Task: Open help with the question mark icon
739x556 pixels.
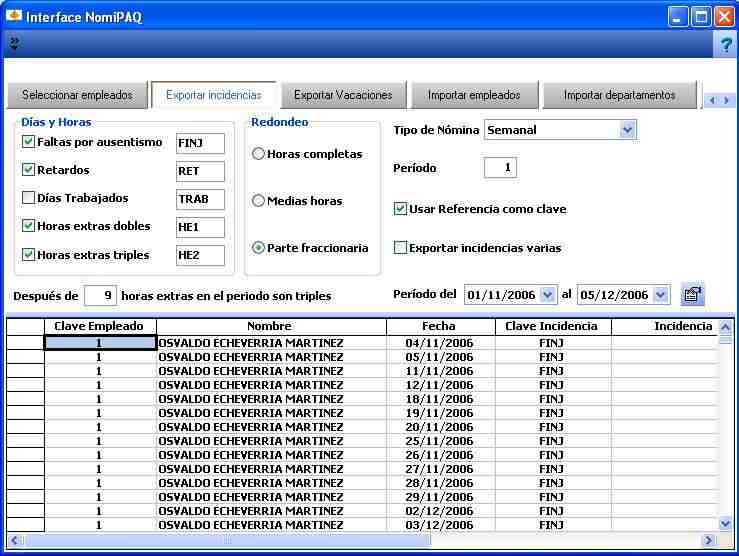Action: click(x=726, y=45)
